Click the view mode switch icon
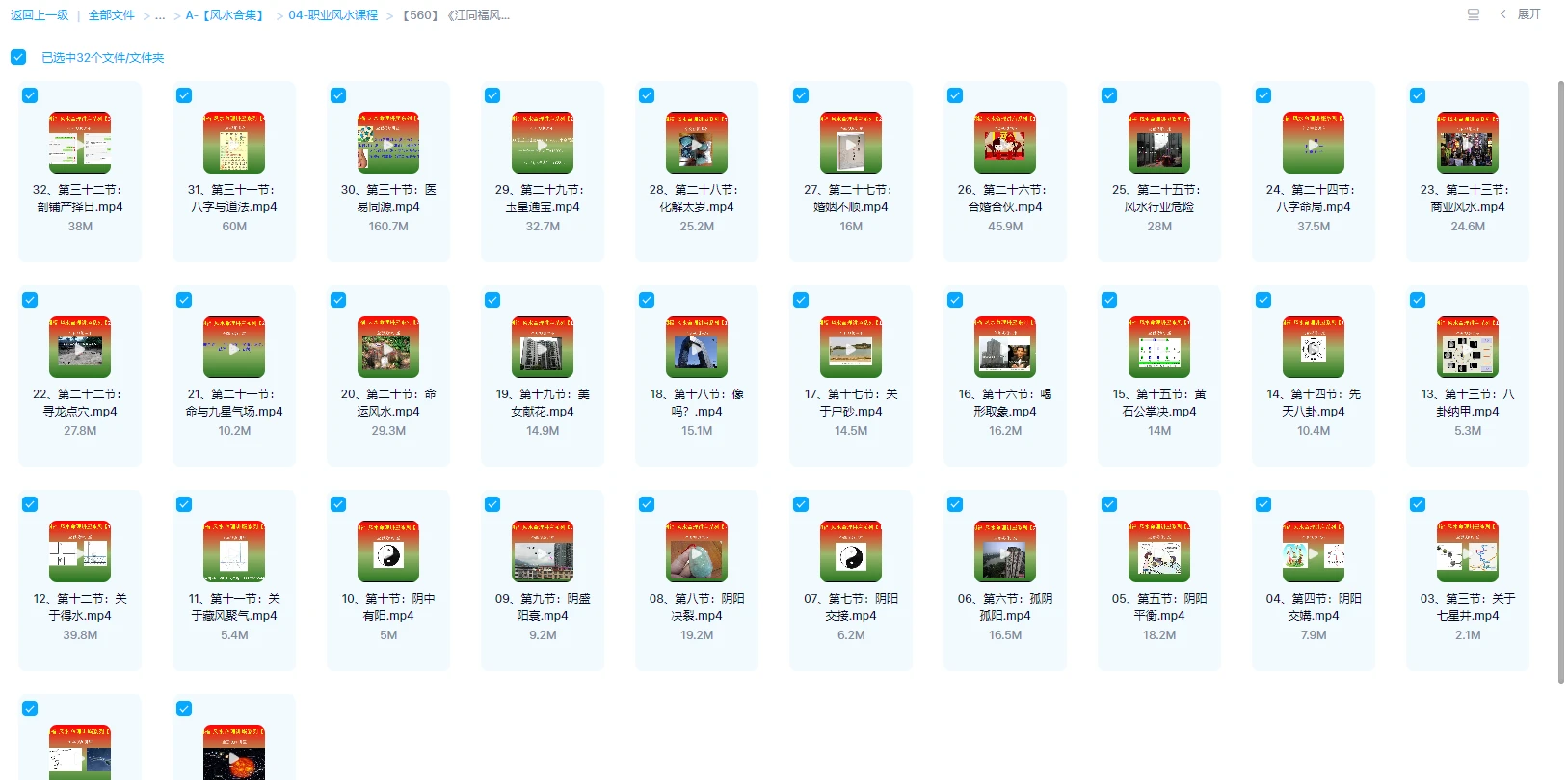 coord(1473,14)
